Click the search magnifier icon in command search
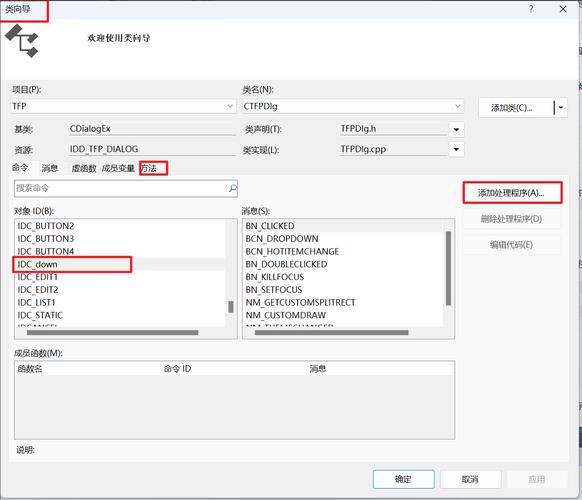 [233, 188]
